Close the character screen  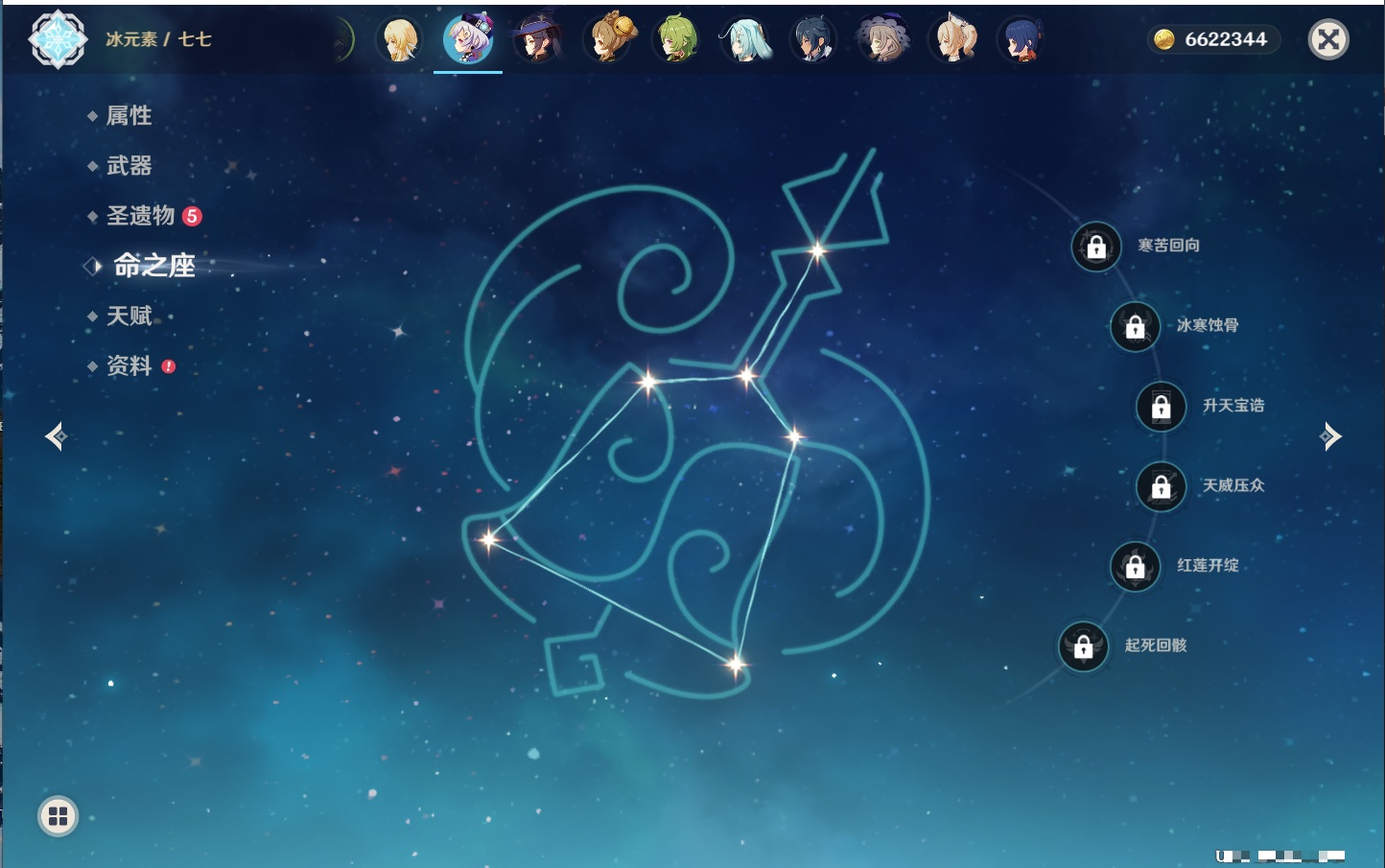1328,39
